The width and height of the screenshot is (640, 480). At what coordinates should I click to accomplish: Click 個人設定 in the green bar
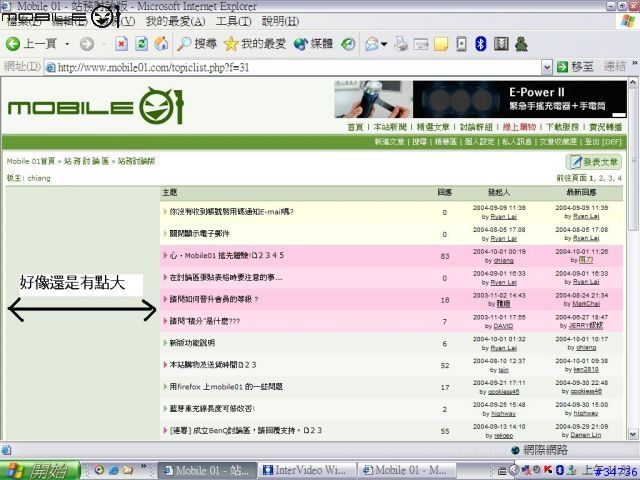479,142
